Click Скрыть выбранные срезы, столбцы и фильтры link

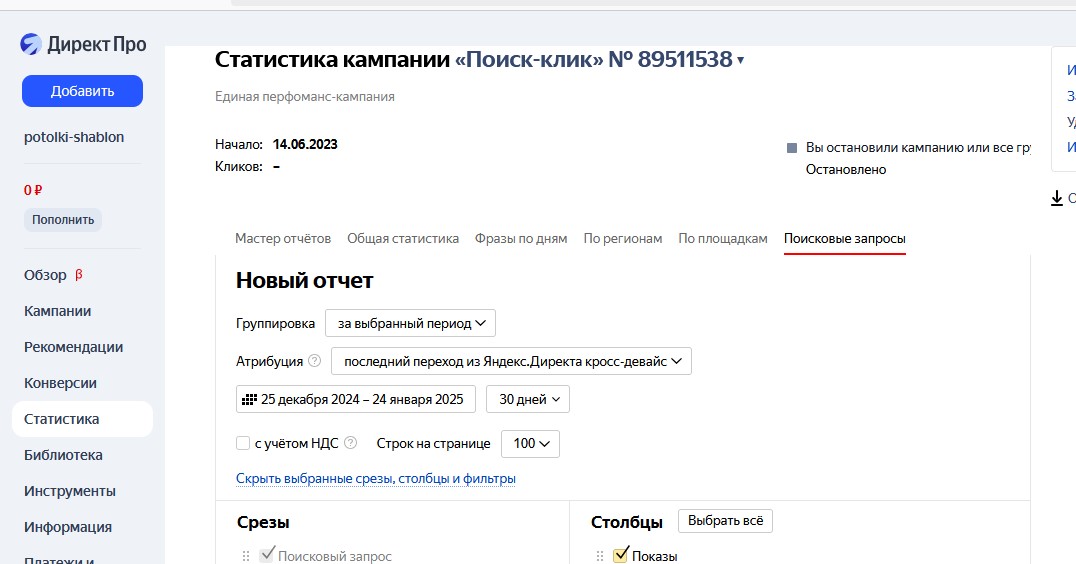coord(376,479)
